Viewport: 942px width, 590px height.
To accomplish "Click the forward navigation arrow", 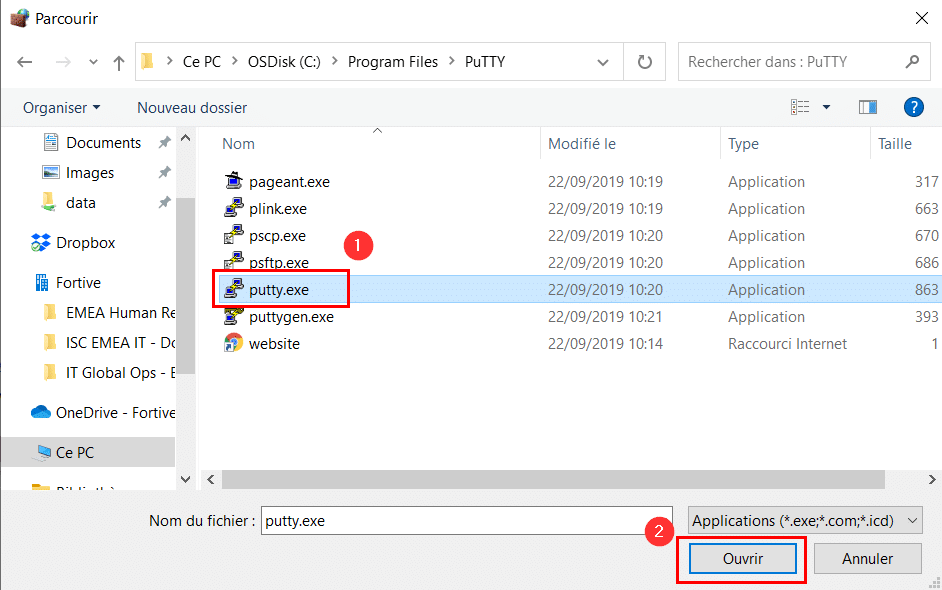I will pos(63,62).
